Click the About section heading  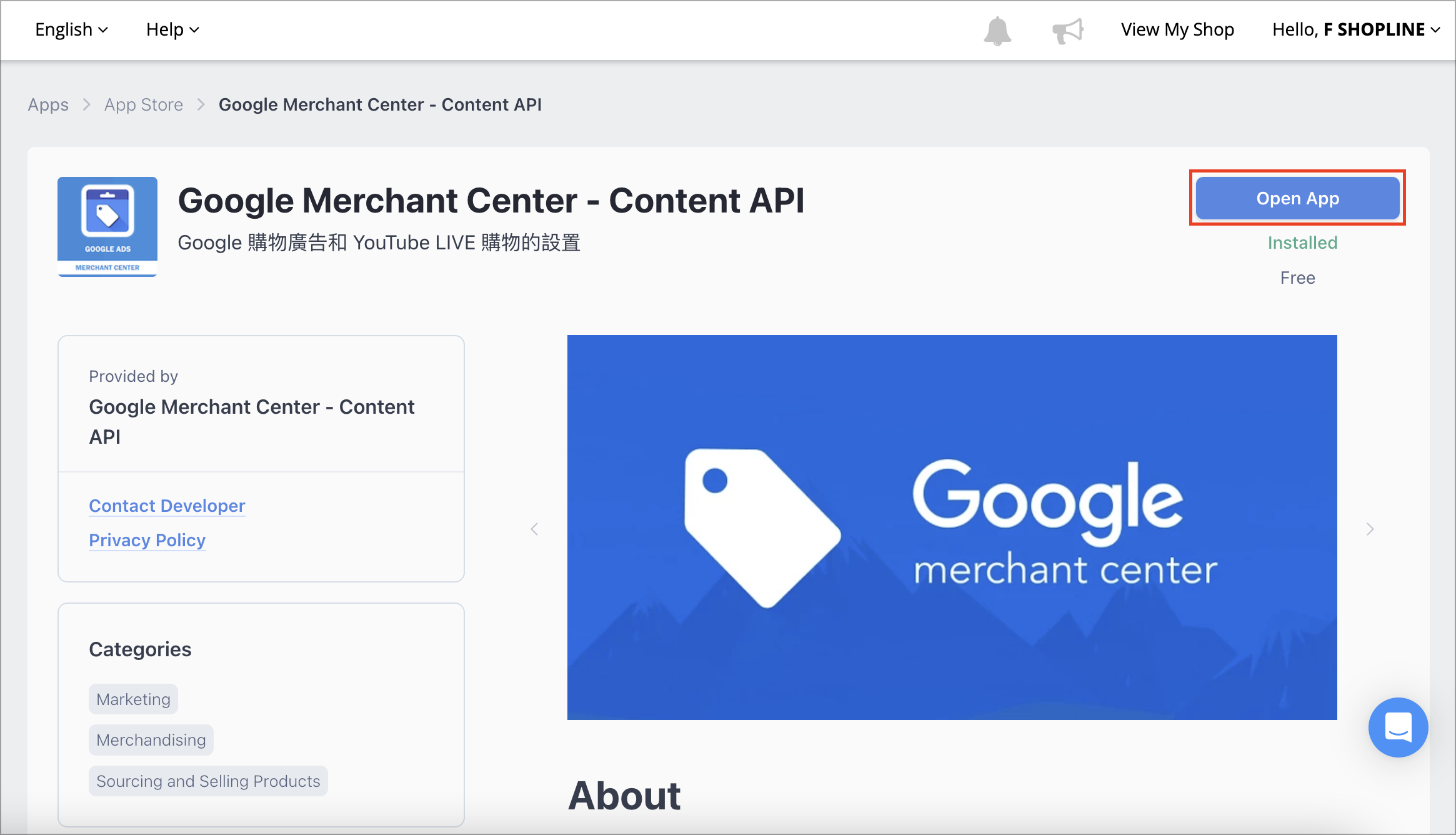(624, 796)
